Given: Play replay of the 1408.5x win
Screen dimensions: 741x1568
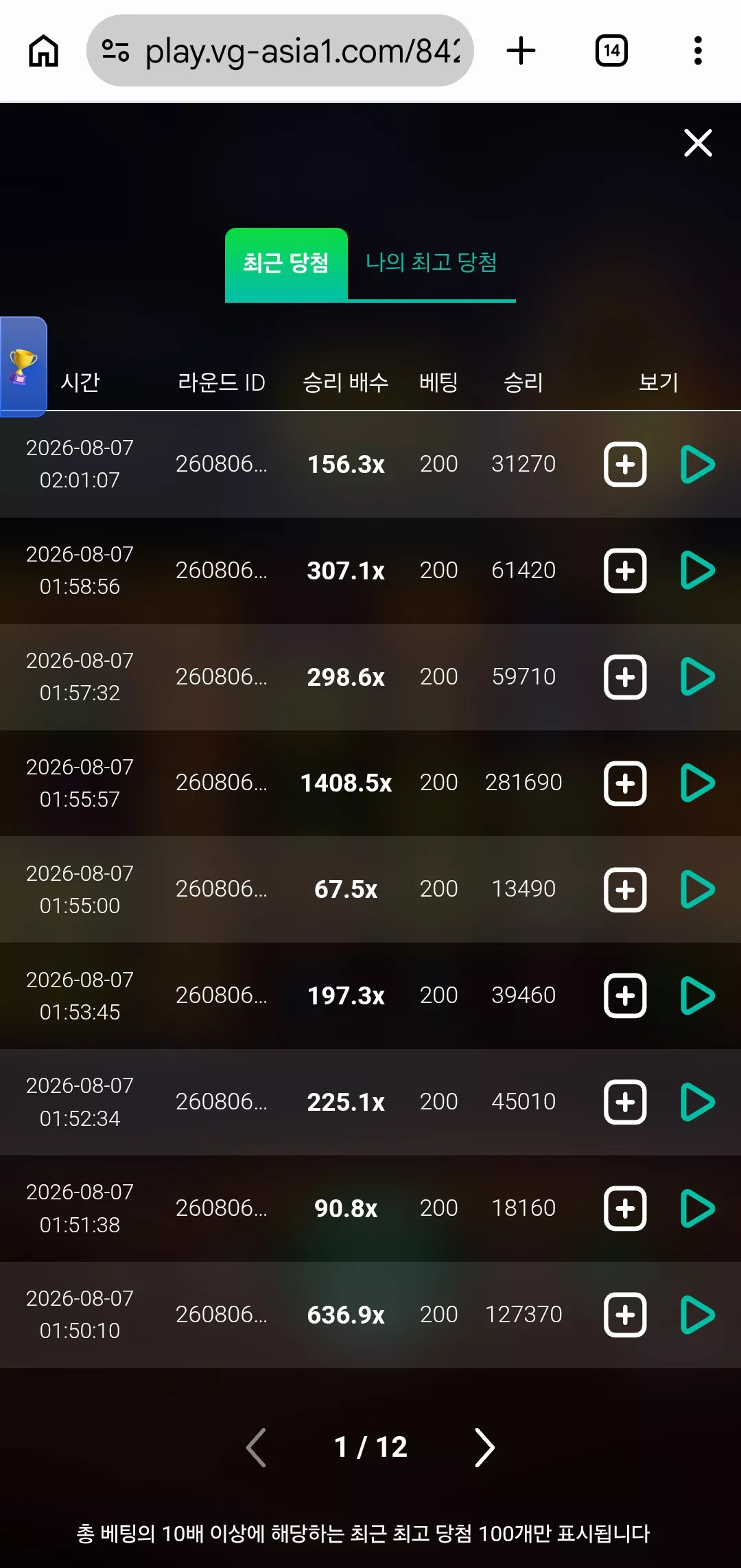Looking at the screenshot, I should (x=698, y=783).
